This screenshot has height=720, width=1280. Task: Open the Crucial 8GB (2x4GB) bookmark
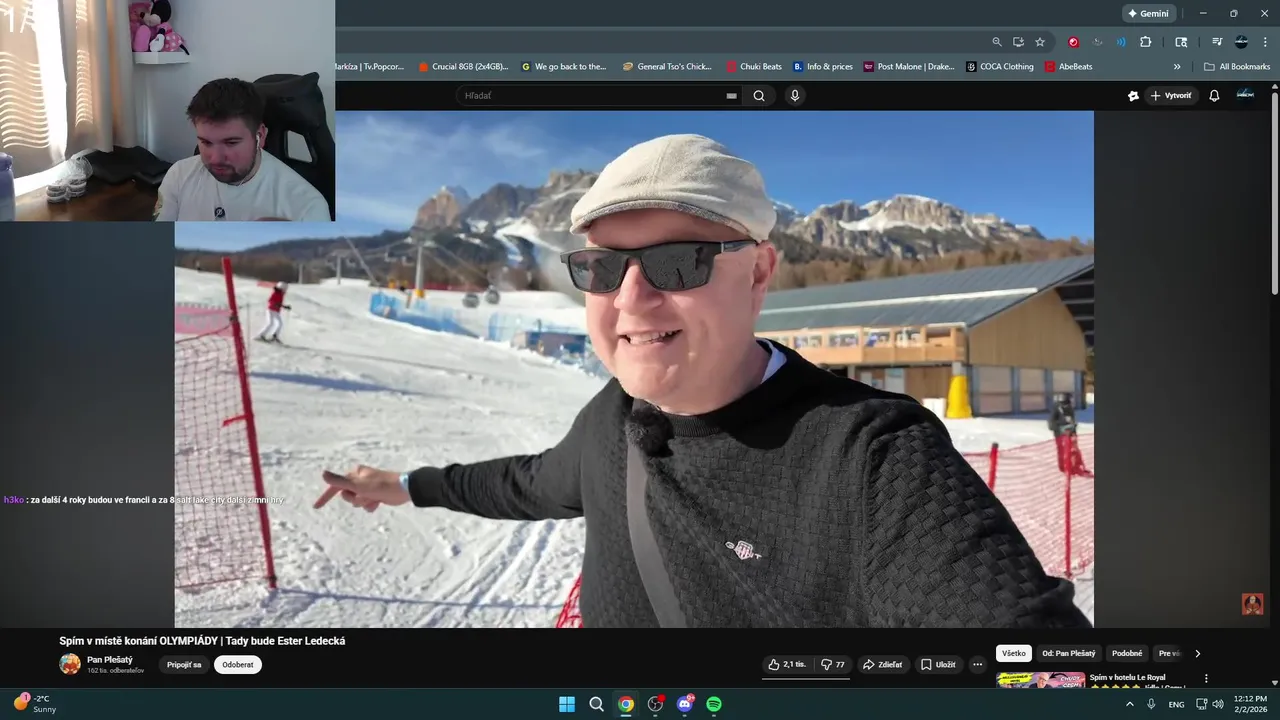pyautogui.click(x=463, y=67)
